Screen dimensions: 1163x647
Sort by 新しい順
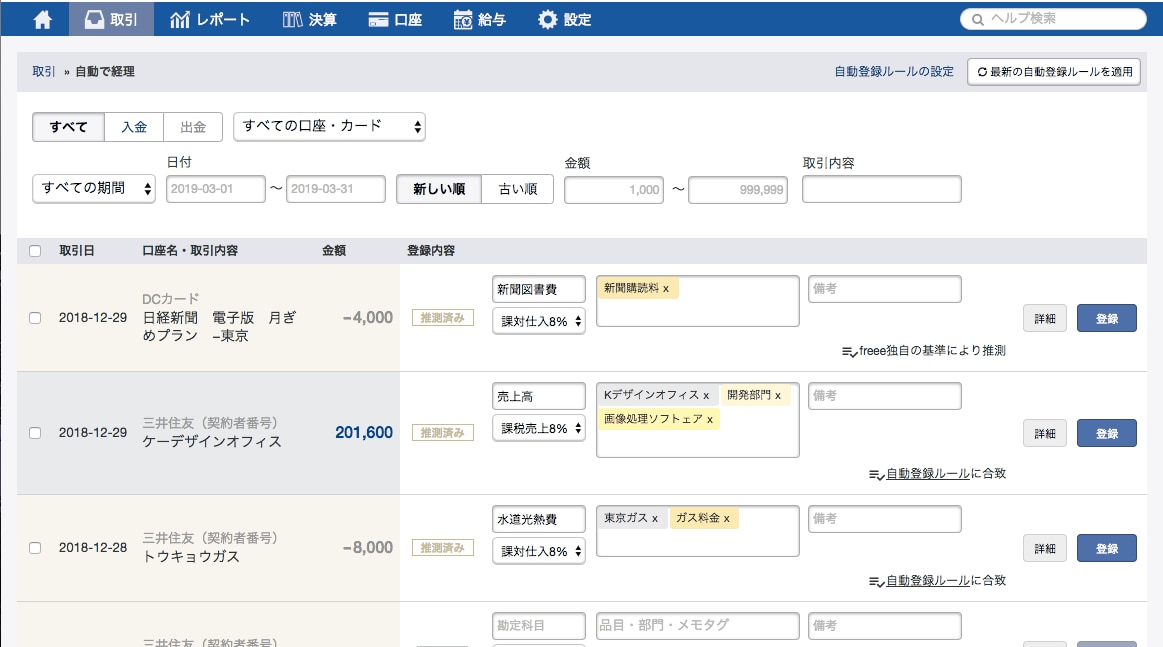click(439, 189)
